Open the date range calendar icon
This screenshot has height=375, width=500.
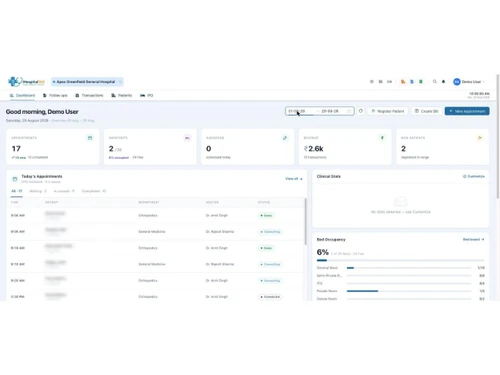tap(349, 111)
